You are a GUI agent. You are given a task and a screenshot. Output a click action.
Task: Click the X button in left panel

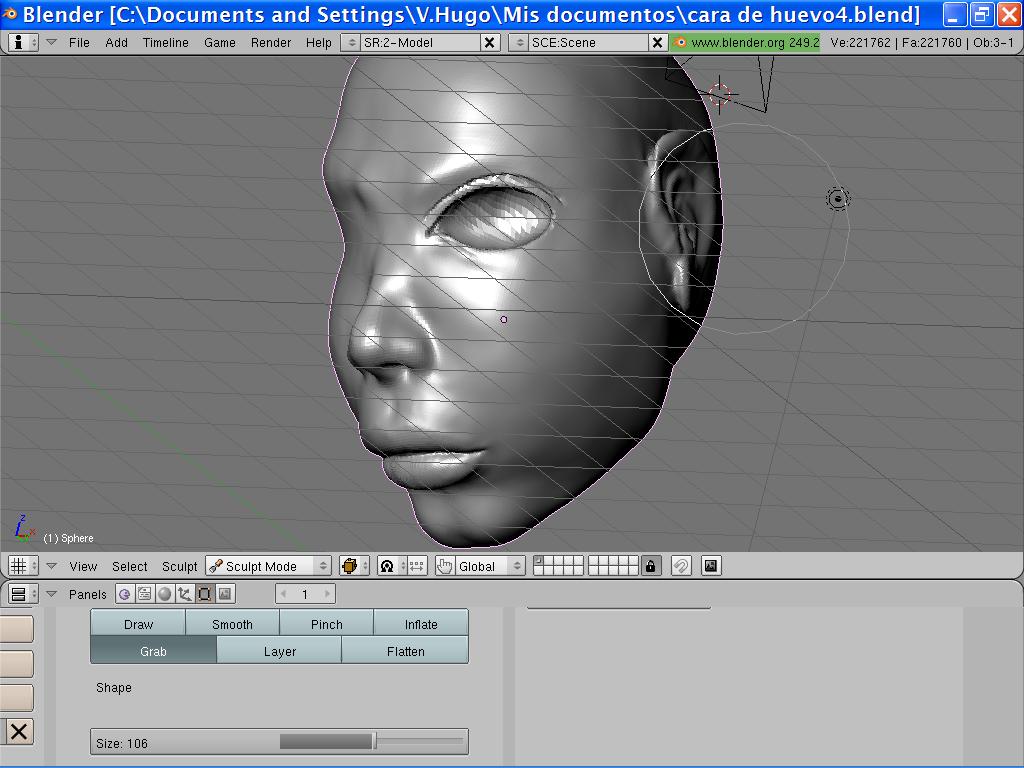(x=18, y=731)
